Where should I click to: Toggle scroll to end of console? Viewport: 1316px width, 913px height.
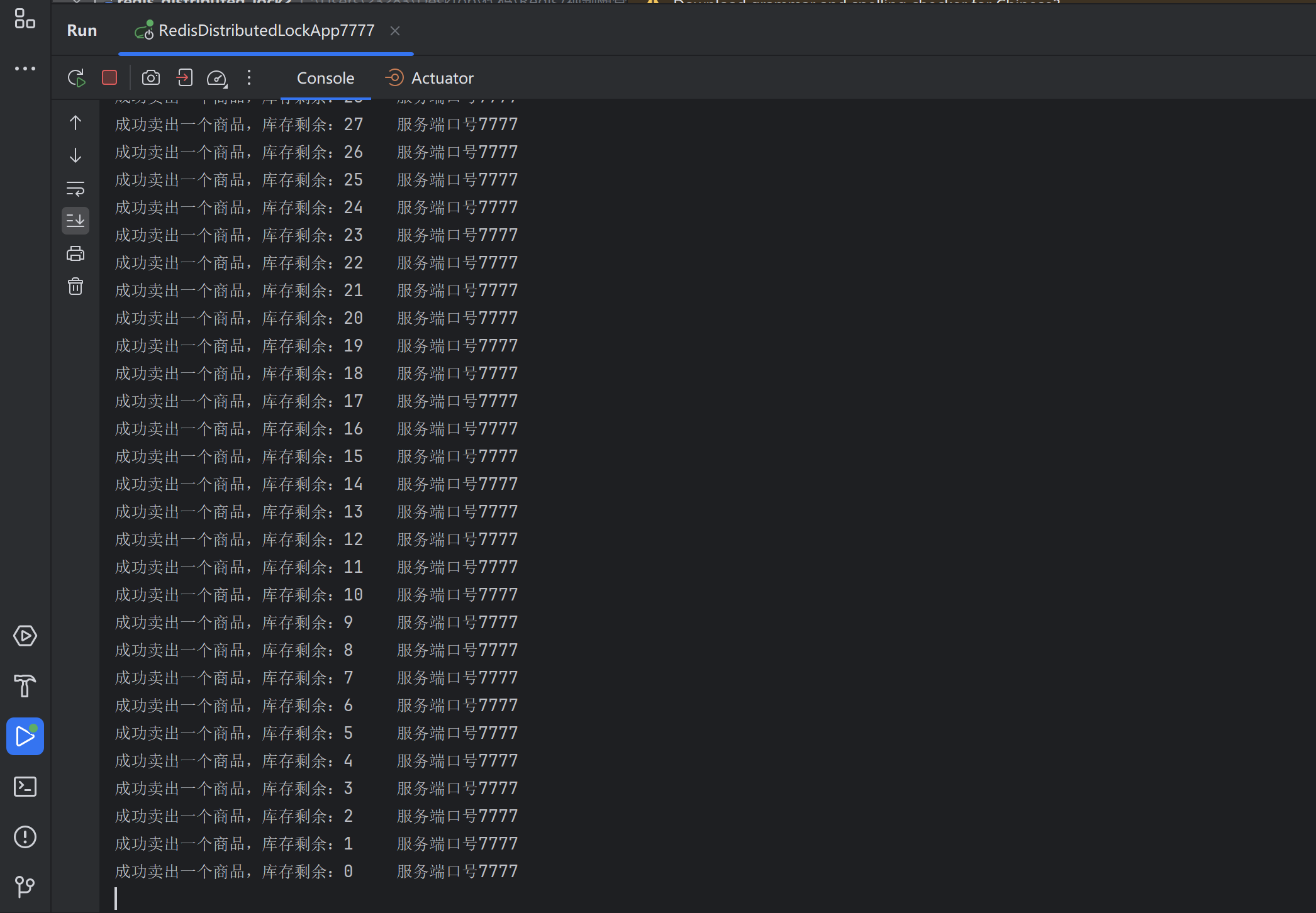click(x=75, y=221)
